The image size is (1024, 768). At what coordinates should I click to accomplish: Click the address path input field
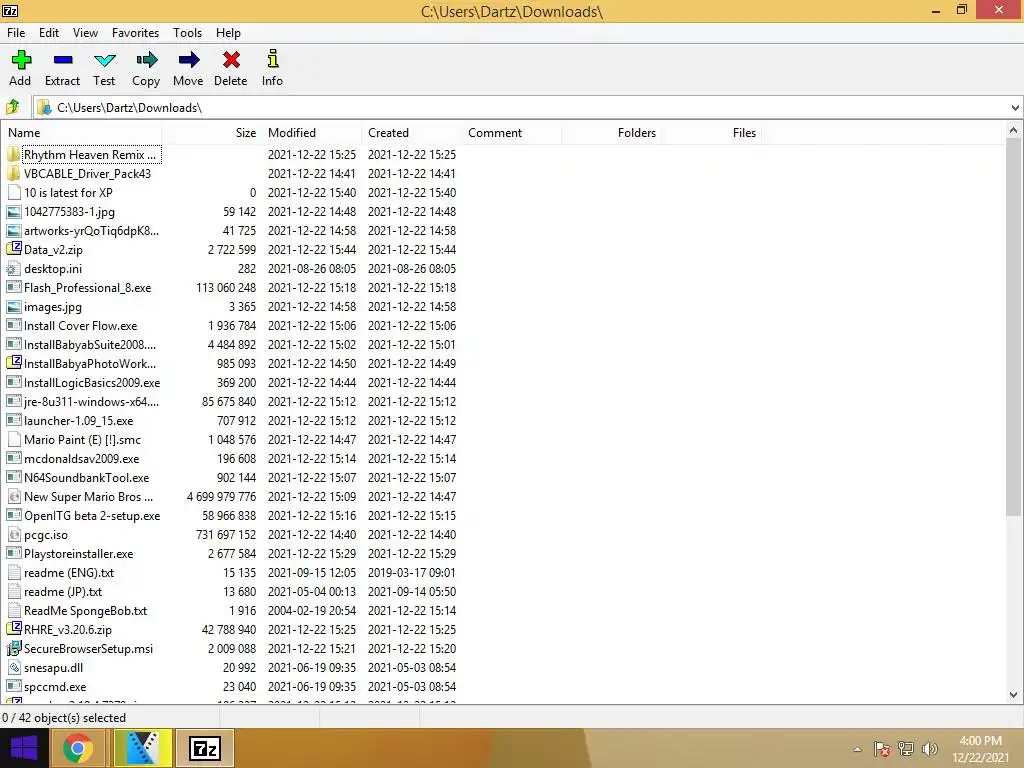tap(520, 108)
